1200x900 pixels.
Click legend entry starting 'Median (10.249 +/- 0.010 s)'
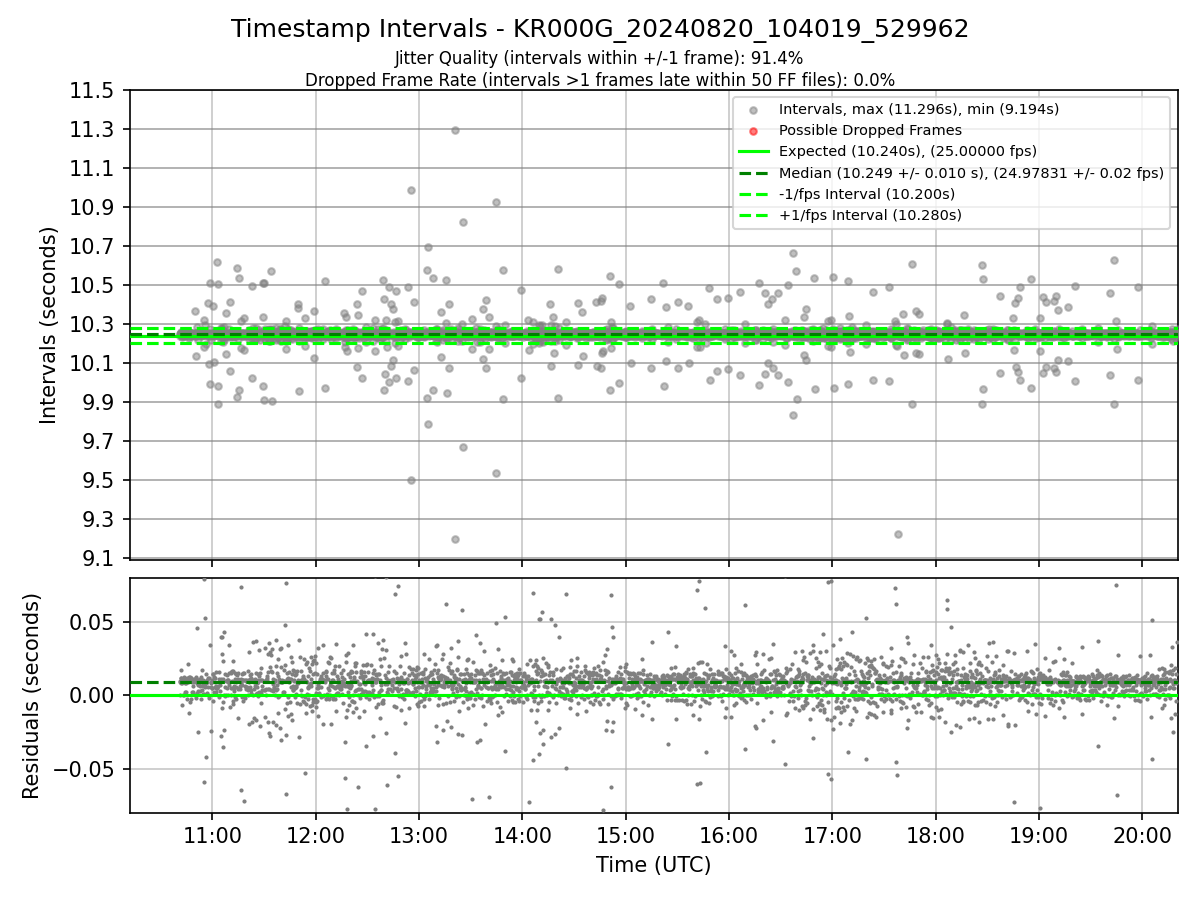point(971,172)
